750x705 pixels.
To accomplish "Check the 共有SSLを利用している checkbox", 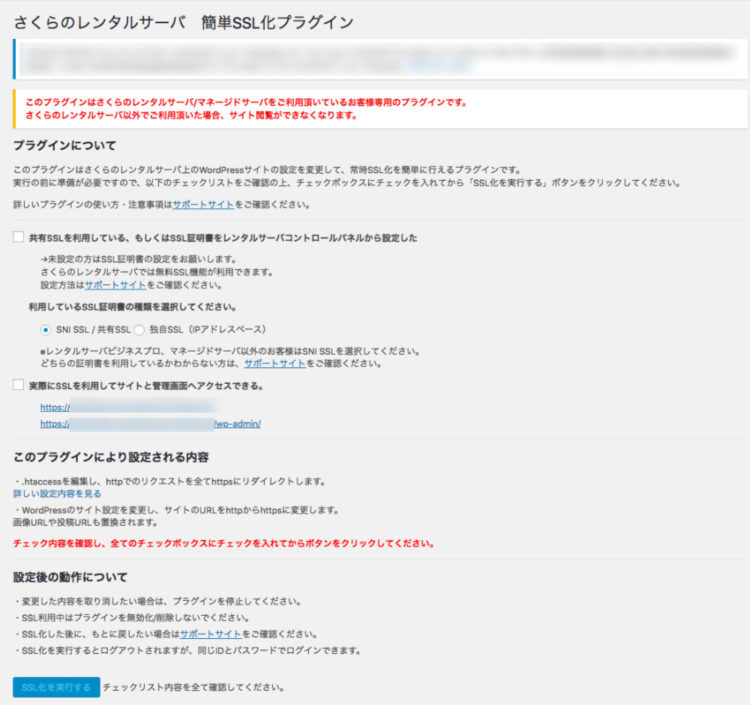I will [18, 237].
